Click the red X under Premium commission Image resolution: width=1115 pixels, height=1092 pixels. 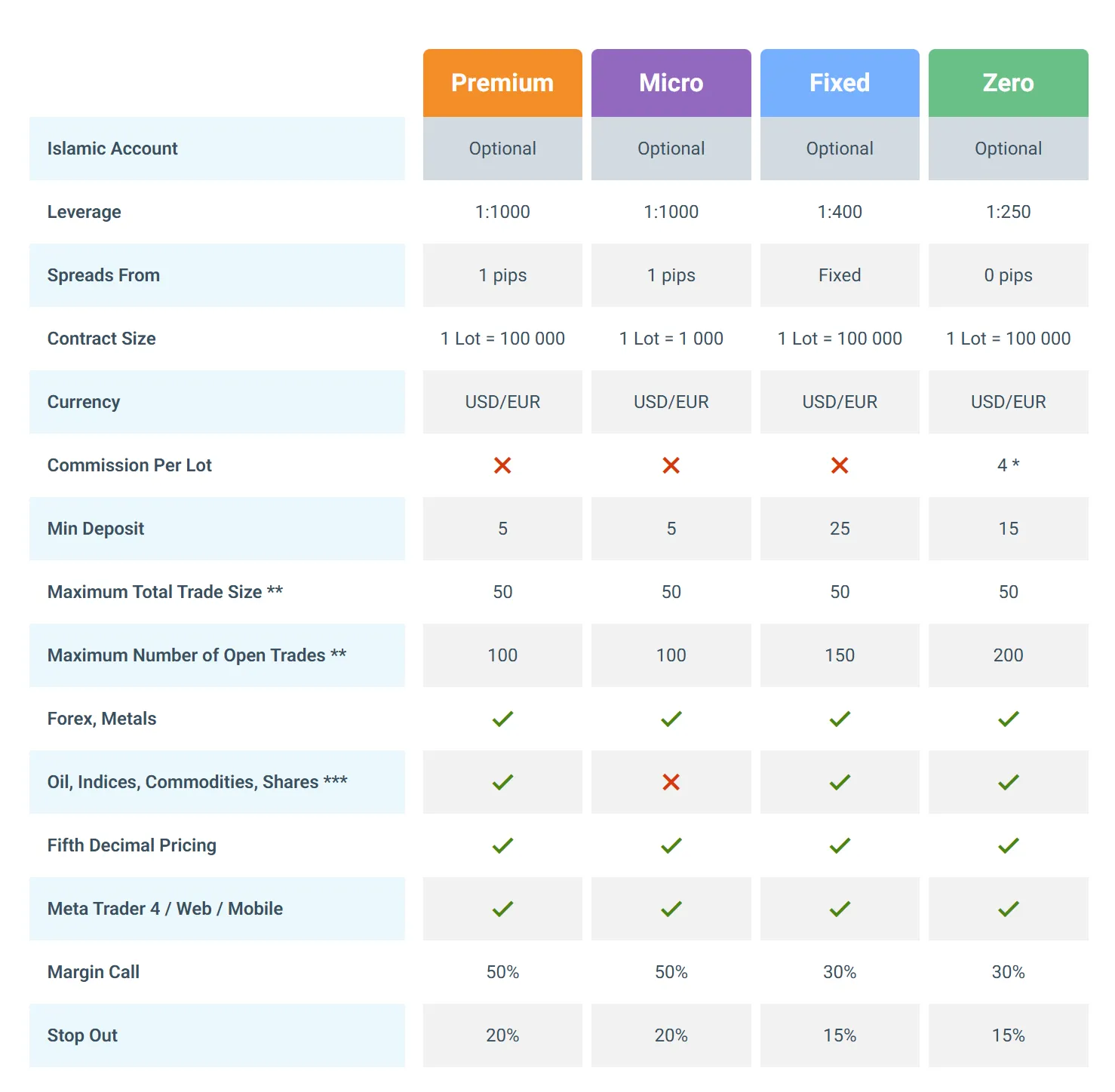click(x=502, y=465)
